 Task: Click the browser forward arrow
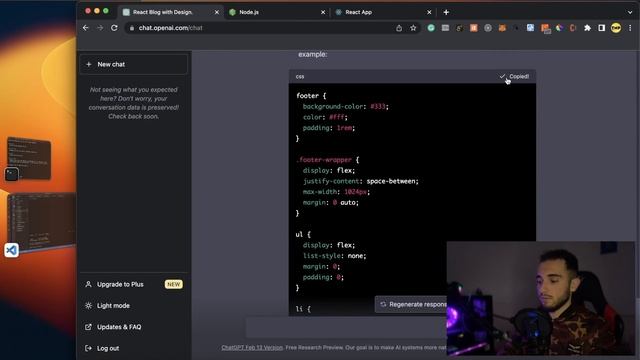tap(100, 28)
